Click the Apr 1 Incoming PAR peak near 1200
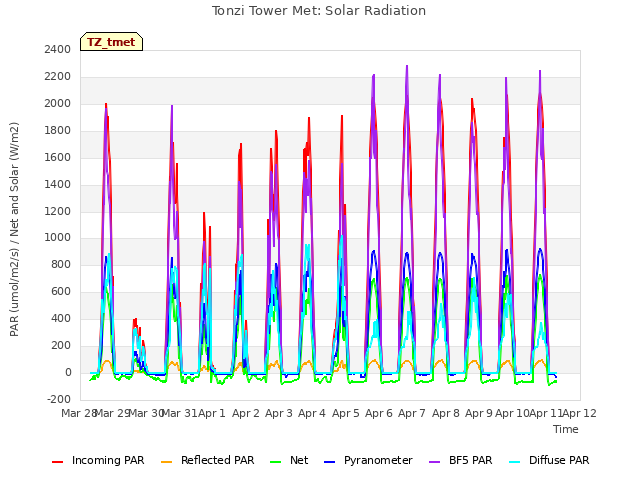 204,213
